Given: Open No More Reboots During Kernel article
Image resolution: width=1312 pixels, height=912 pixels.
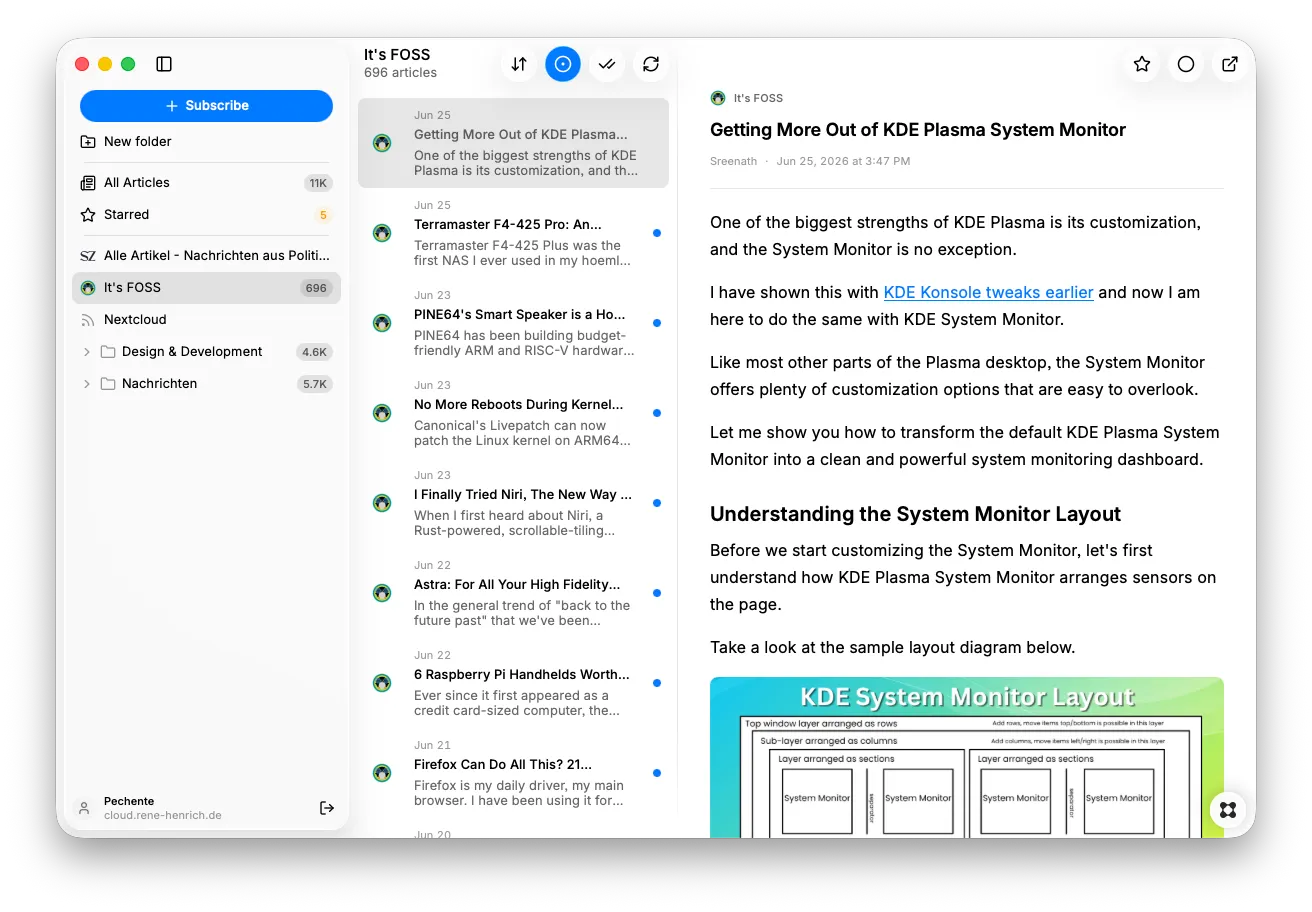Looking at the screenshot, I should coord(513,413).
